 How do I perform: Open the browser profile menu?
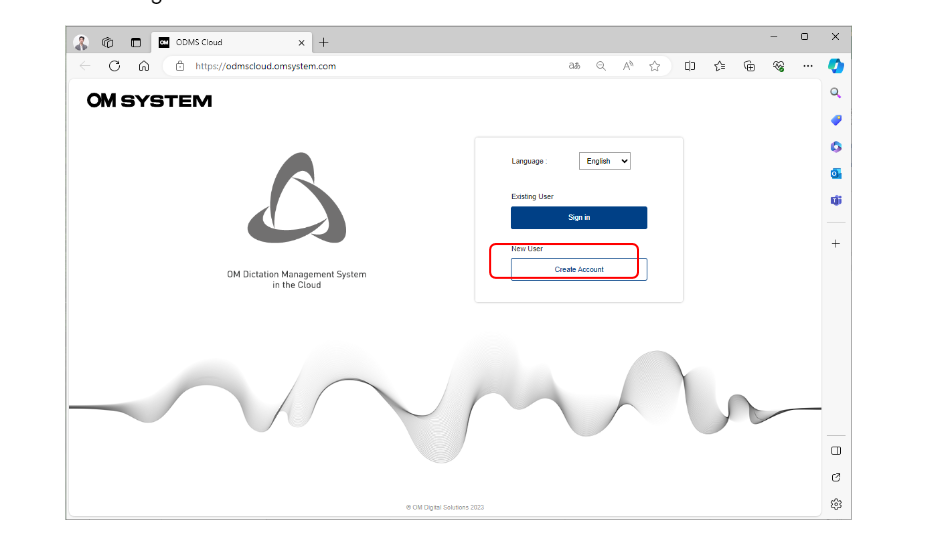click(x=81, y=42)
